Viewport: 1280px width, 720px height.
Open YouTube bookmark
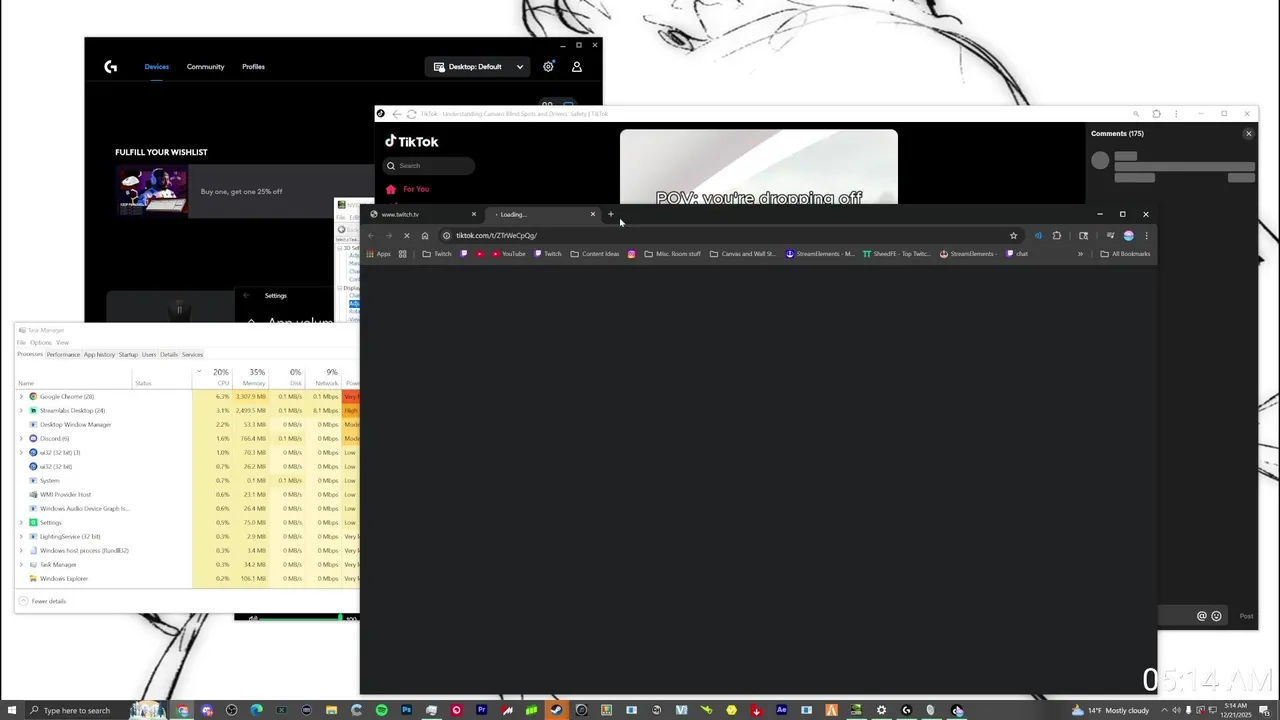click(509, 254)
